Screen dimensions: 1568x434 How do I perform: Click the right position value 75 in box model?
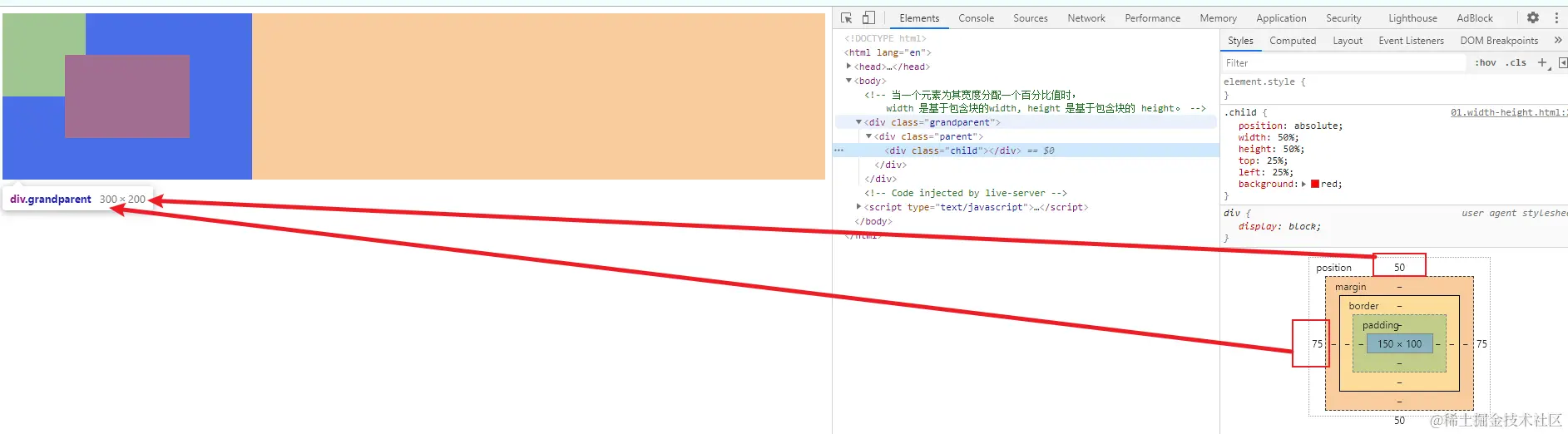click(x=1481, y=343)
